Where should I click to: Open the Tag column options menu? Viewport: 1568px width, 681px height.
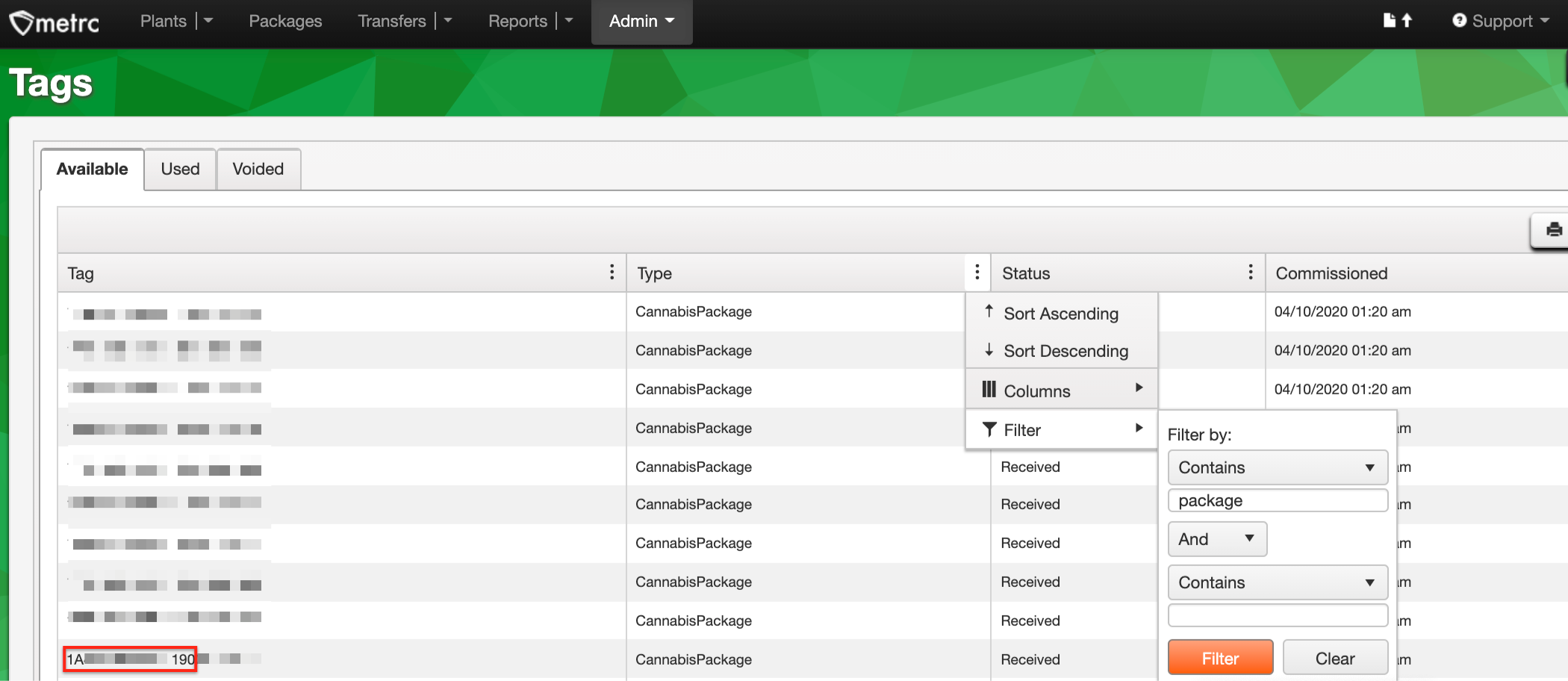coord(612,272)
